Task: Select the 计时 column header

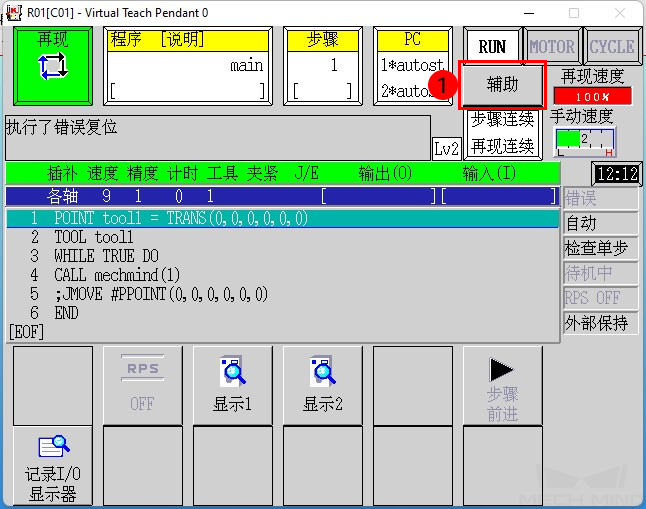Action: [x=183, y=173]
